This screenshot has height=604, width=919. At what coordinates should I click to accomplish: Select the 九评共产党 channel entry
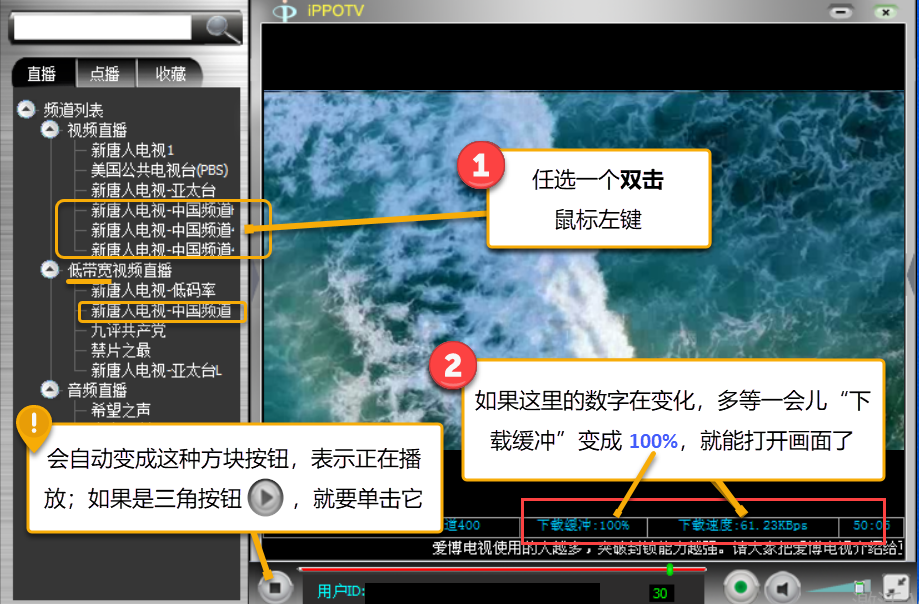click(x=129, y=331)
